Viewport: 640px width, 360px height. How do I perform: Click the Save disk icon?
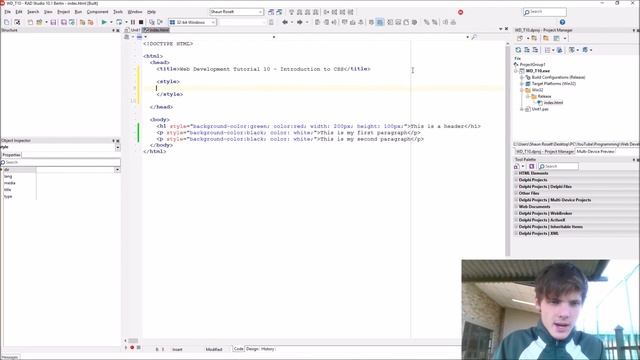pos(53,22)
